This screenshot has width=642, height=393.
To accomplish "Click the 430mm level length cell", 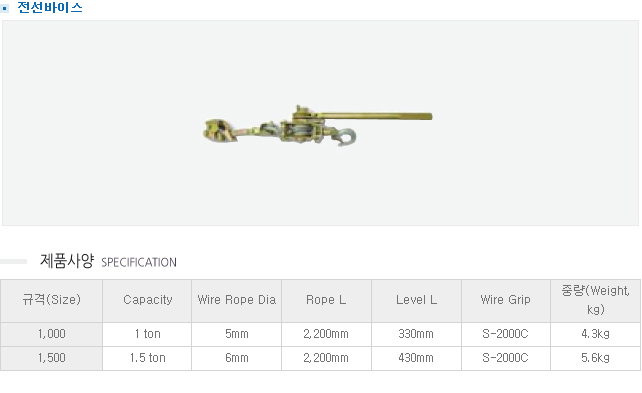I will point(416,358).
